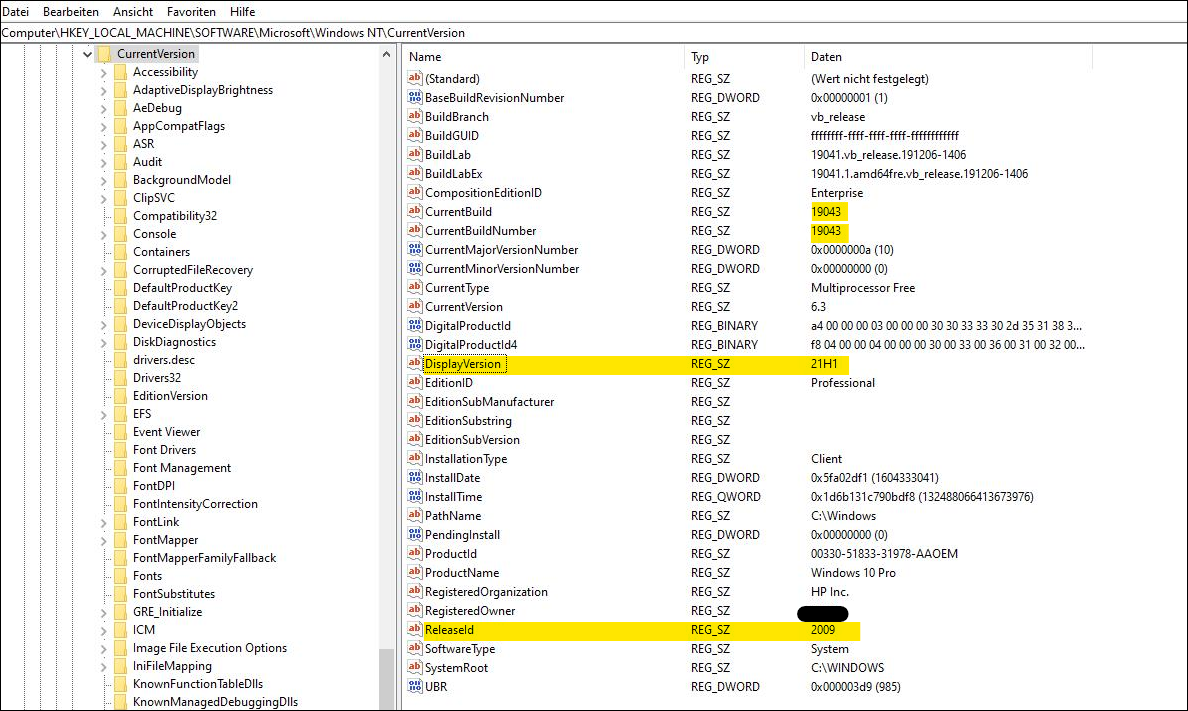Screen dimensions: 1188x711
Task: Click the folder icon of CurrentVersion key
Action: pyautogui.click(x=103, y=53)
